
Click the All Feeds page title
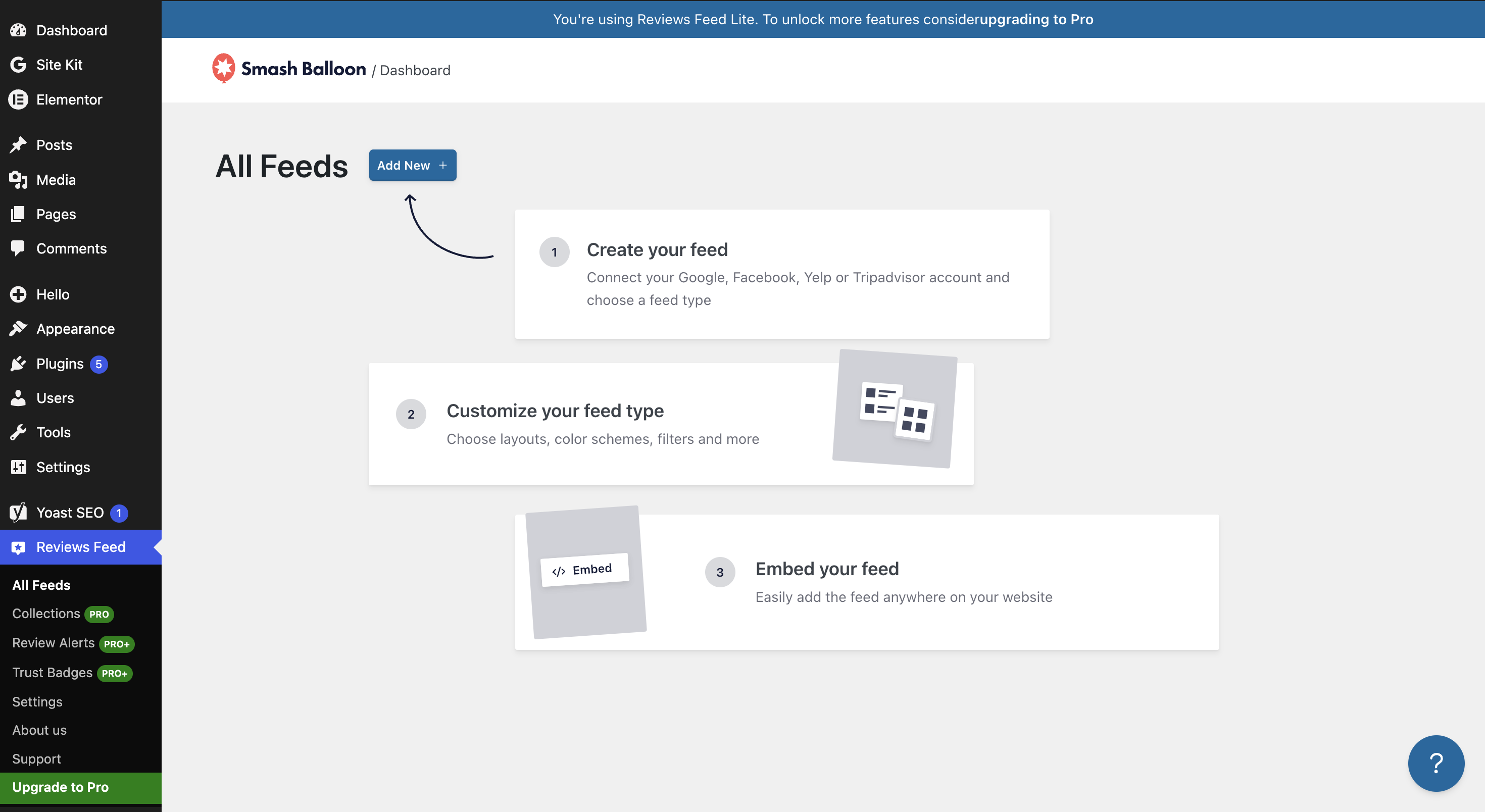282,166
